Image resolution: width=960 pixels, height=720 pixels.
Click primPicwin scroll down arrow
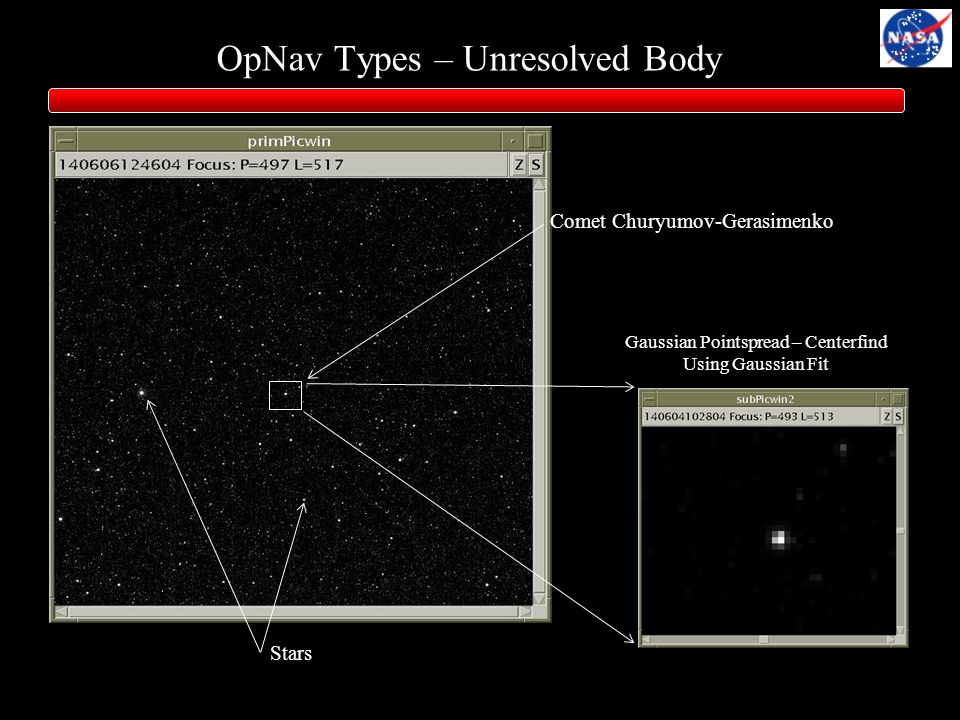[539, 599]
